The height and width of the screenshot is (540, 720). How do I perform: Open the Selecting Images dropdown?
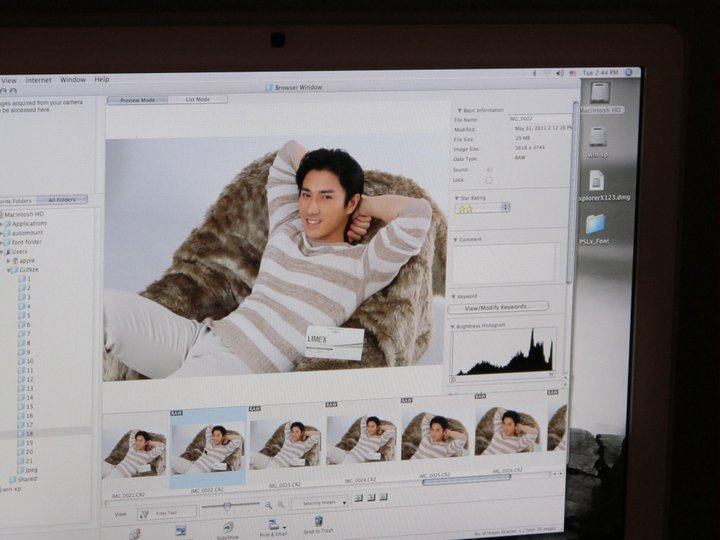point(320,503)
